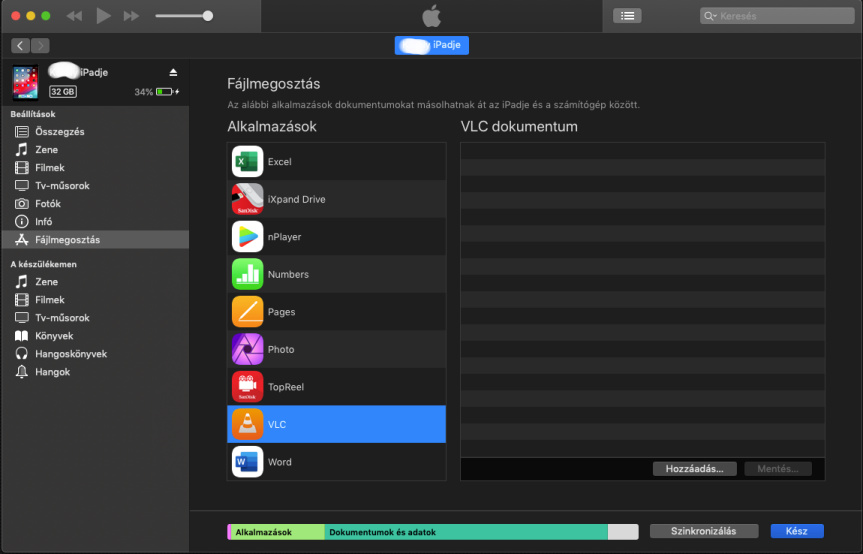This screenshot has height=554, width=863.
Task: Select the Affinity Photo app icon
Action: 247,349
